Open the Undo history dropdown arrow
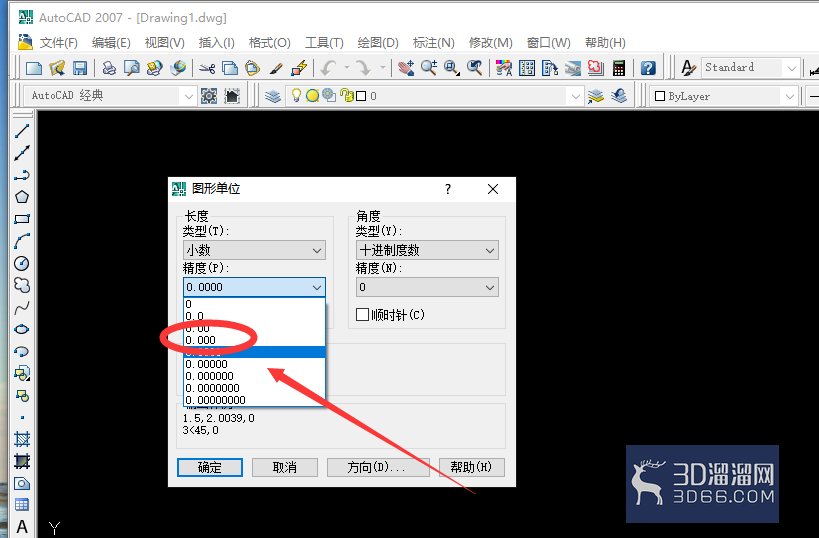Viewport: 819px width, 538px height. [346, 68]
